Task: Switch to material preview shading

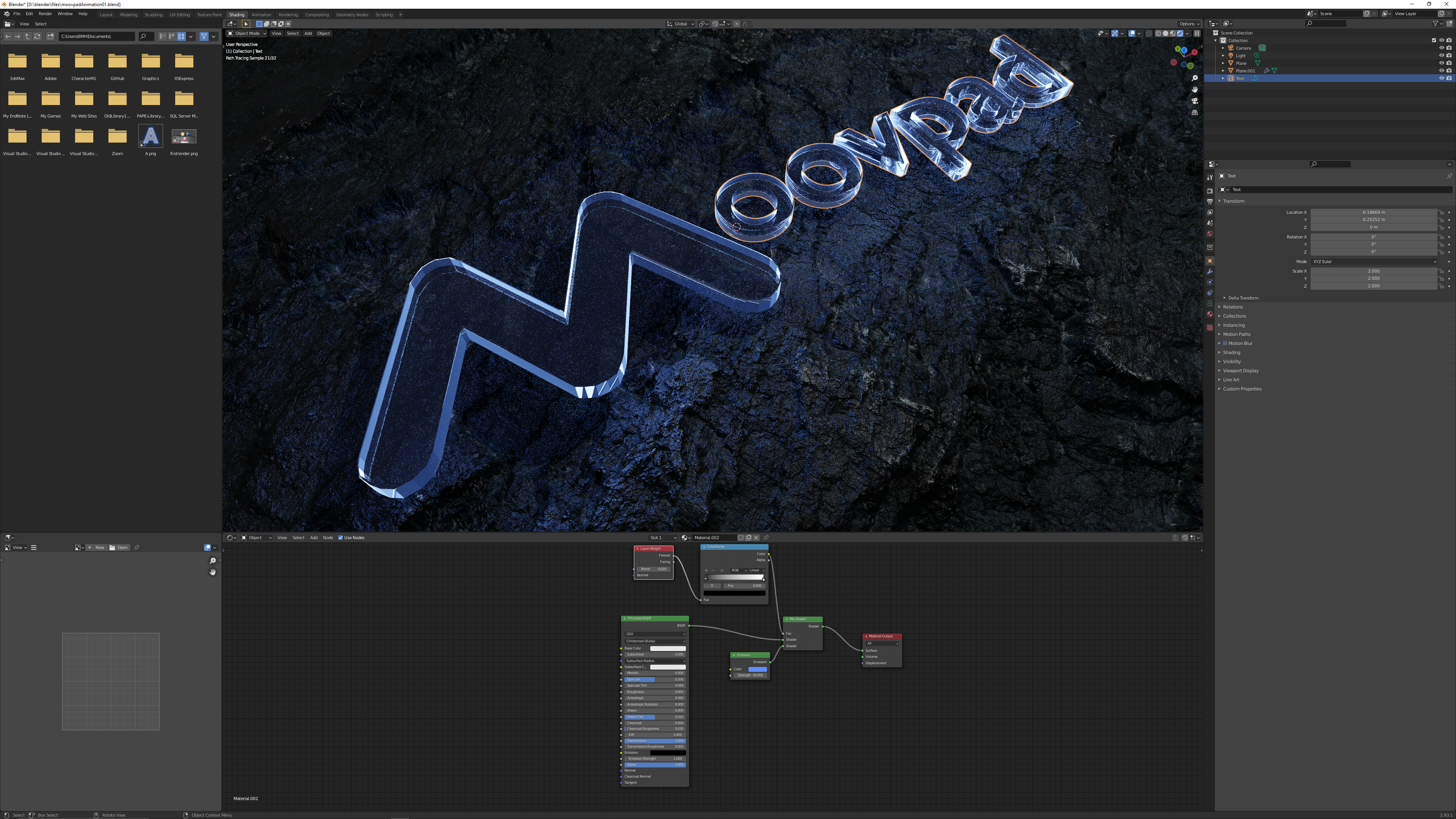Action: 1172,33
